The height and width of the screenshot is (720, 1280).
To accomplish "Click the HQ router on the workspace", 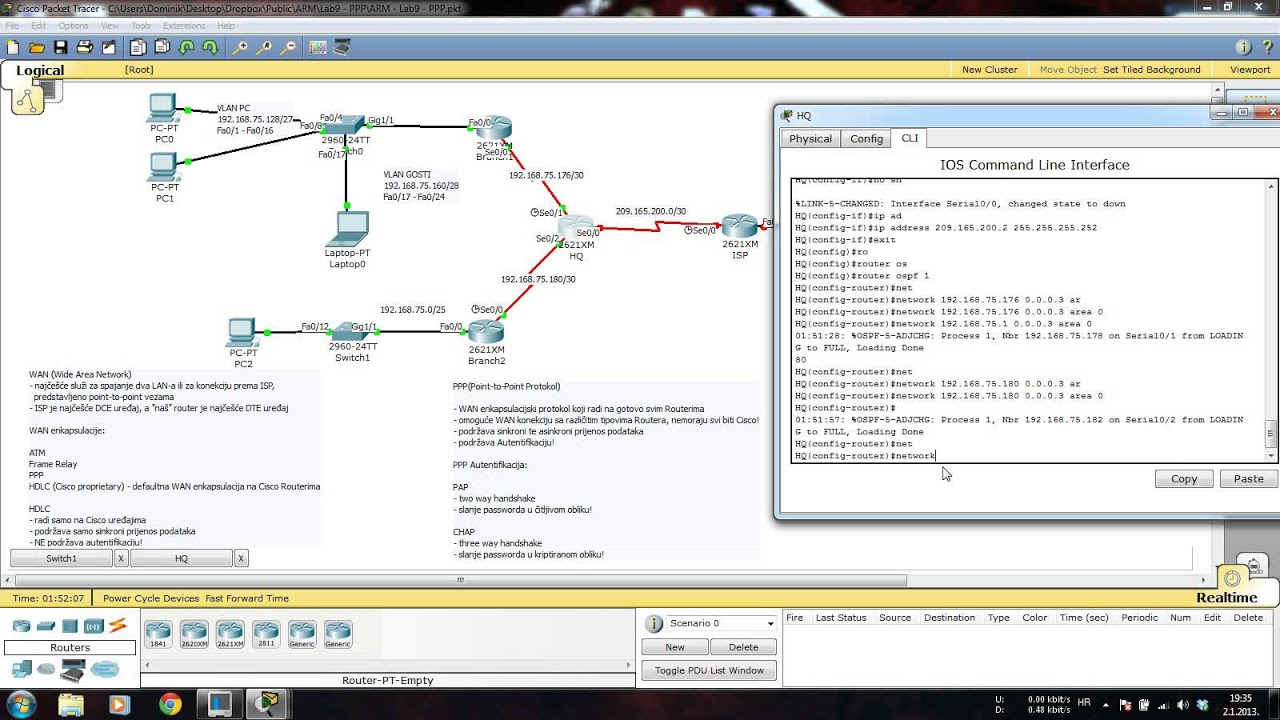I will 576,229.
